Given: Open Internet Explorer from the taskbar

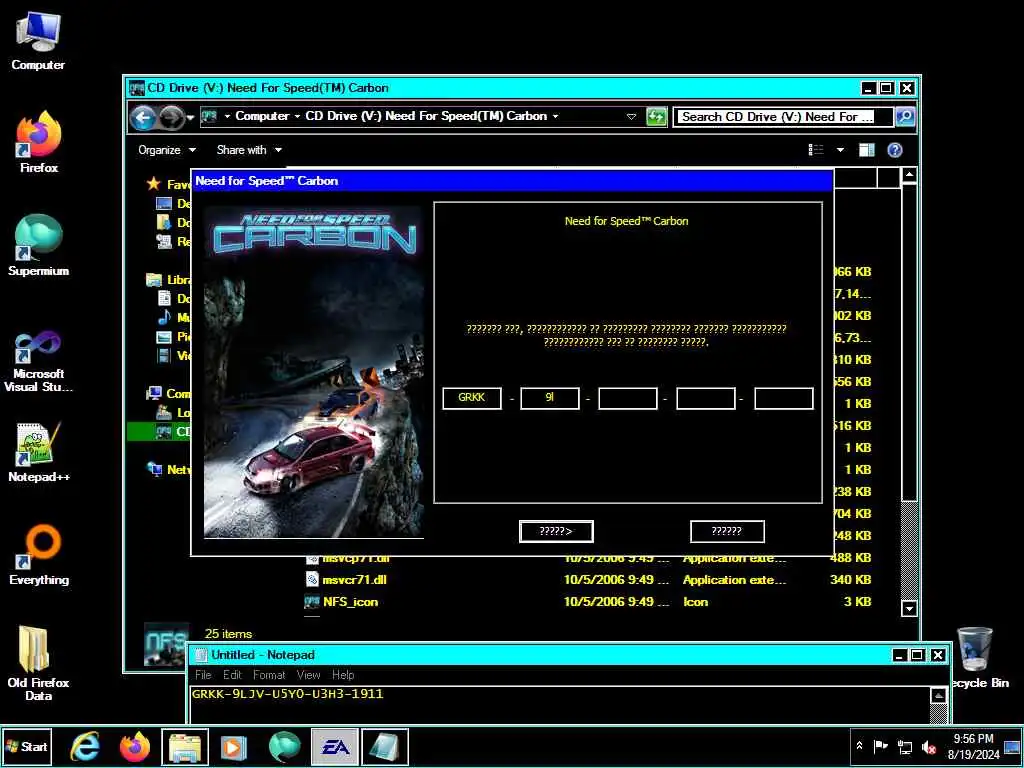Looking at the screenshot, I should (x=85, y=746).
